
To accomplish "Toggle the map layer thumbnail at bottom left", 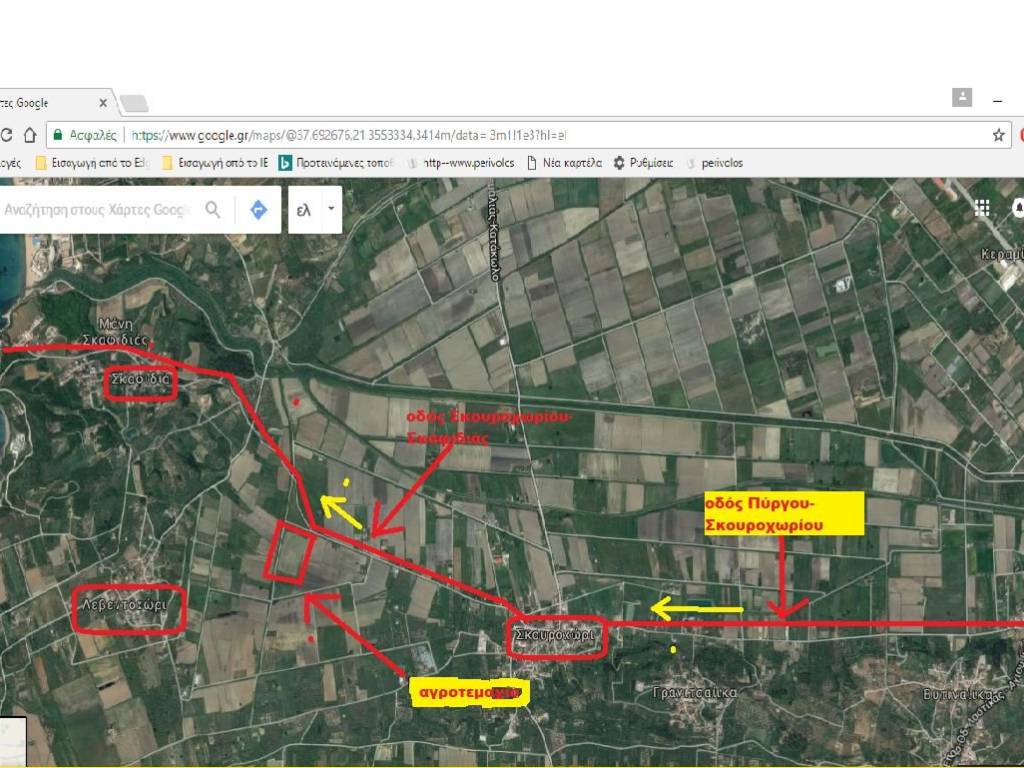I will pos(12,741).
